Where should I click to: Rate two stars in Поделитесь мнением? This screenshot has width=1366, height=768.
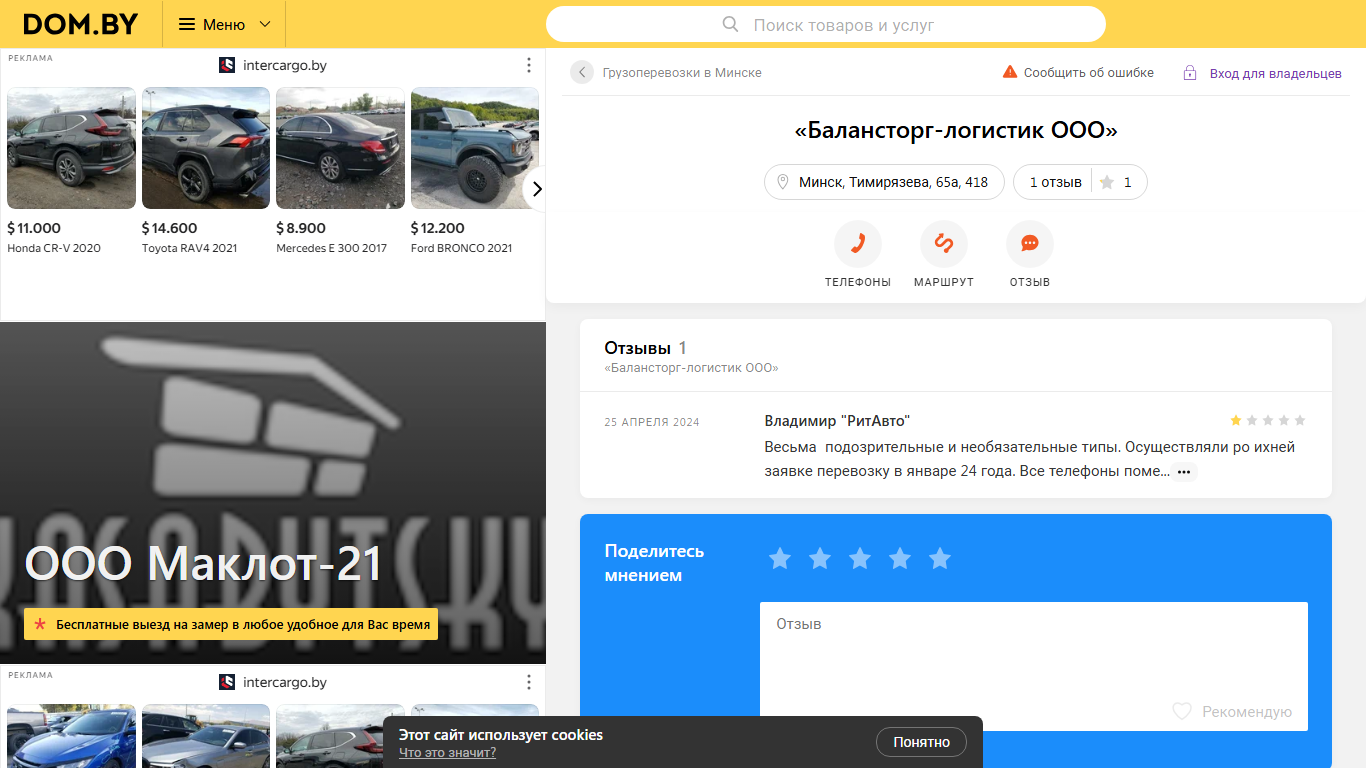coord(820,558)
